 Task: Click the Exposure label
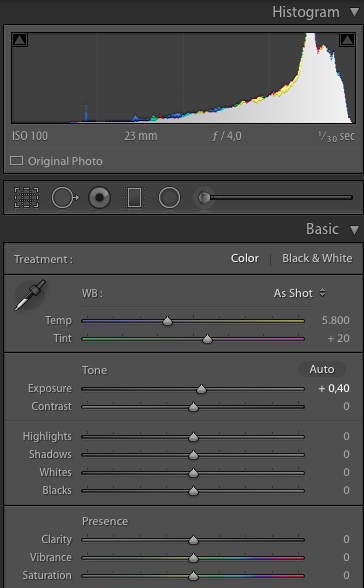click(x=50, y=388)
